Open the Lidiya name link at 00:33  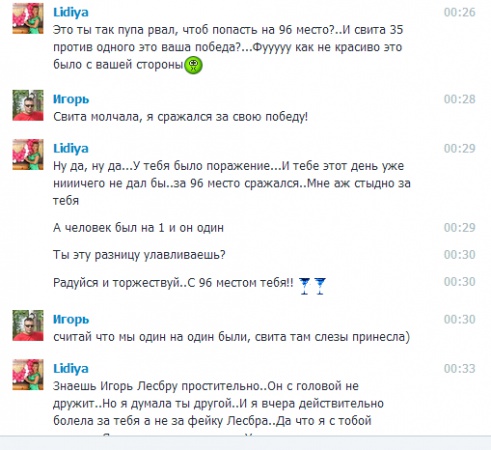[x=71, y=369]
